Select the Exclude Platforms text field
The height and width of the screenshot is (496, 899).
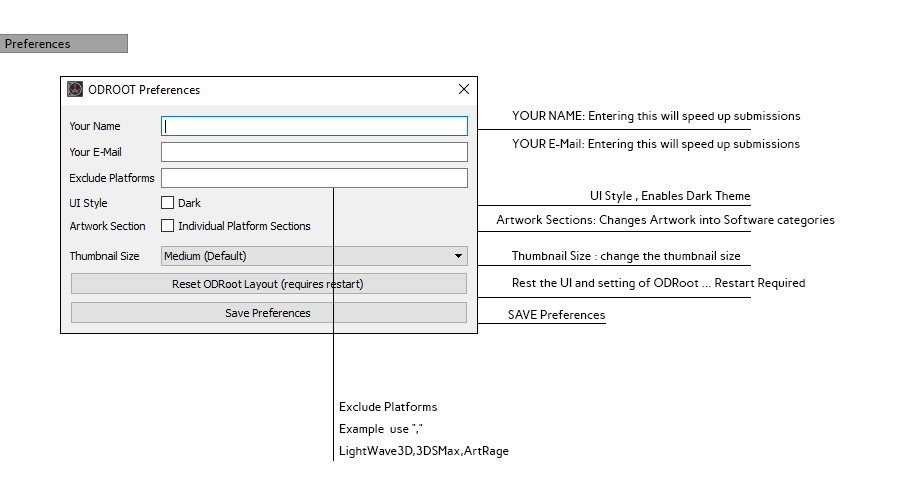(314, 178)
